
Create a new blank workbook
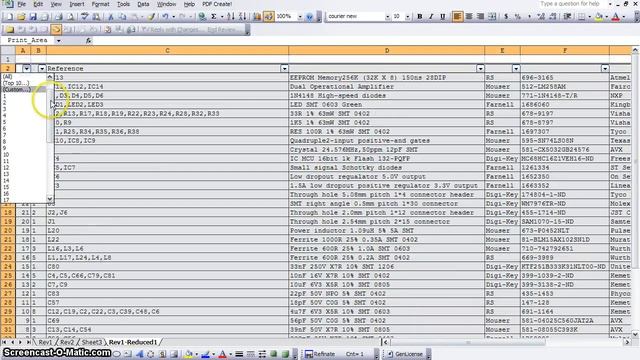point(9,17)
